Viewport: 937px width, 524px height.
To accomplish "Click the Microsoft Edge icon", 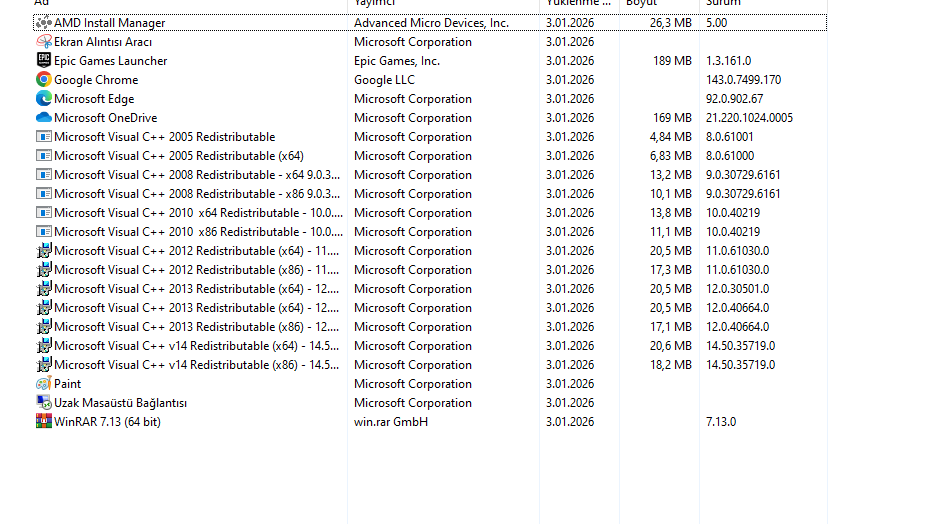I will 44,99.
